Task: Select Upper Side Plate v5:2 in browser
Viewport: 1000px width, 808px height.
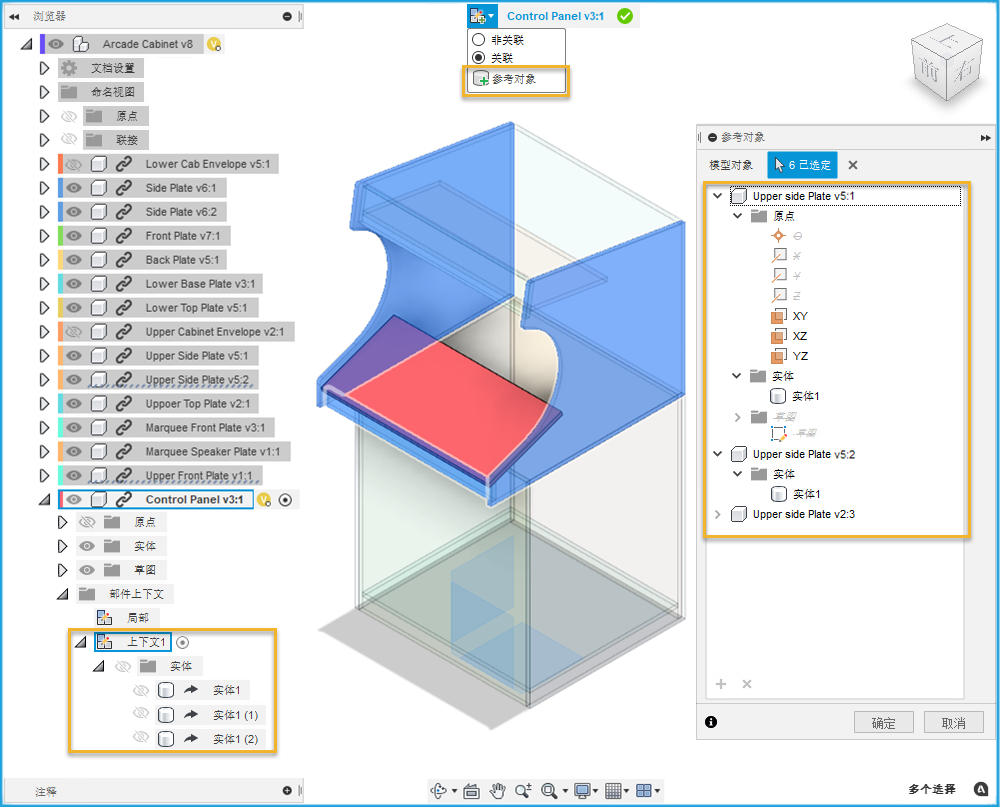Action: pos(196,379)
